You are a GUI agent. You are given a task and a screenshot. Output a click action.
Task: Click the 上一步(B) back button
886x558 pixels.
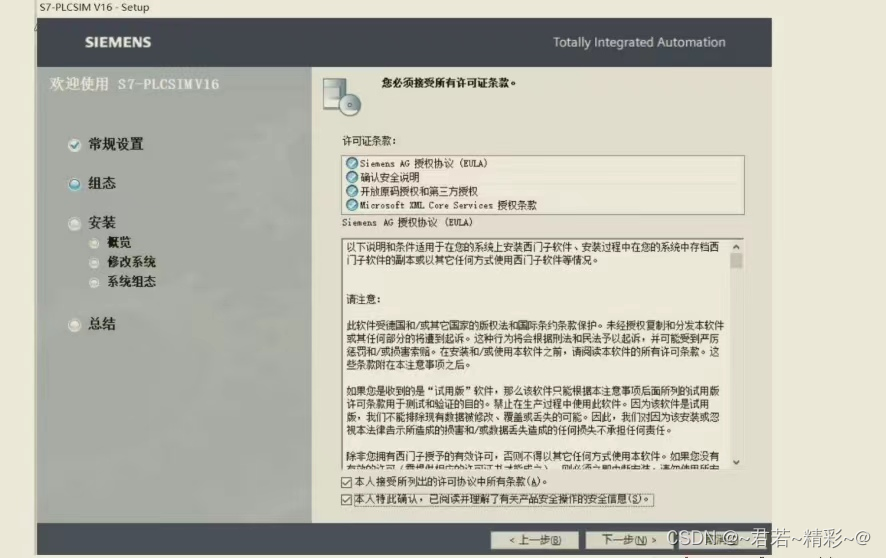535,540
